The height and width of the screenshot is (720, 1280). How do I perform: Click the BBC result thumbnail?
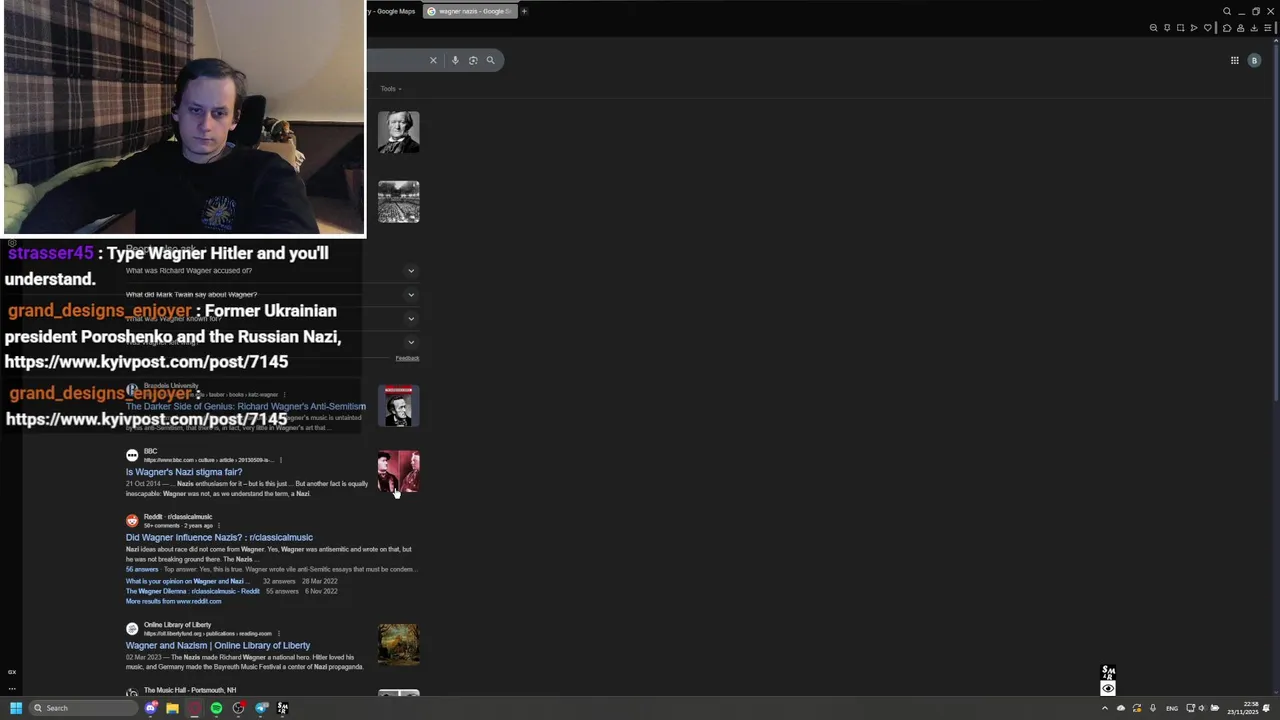coord(398,471)
